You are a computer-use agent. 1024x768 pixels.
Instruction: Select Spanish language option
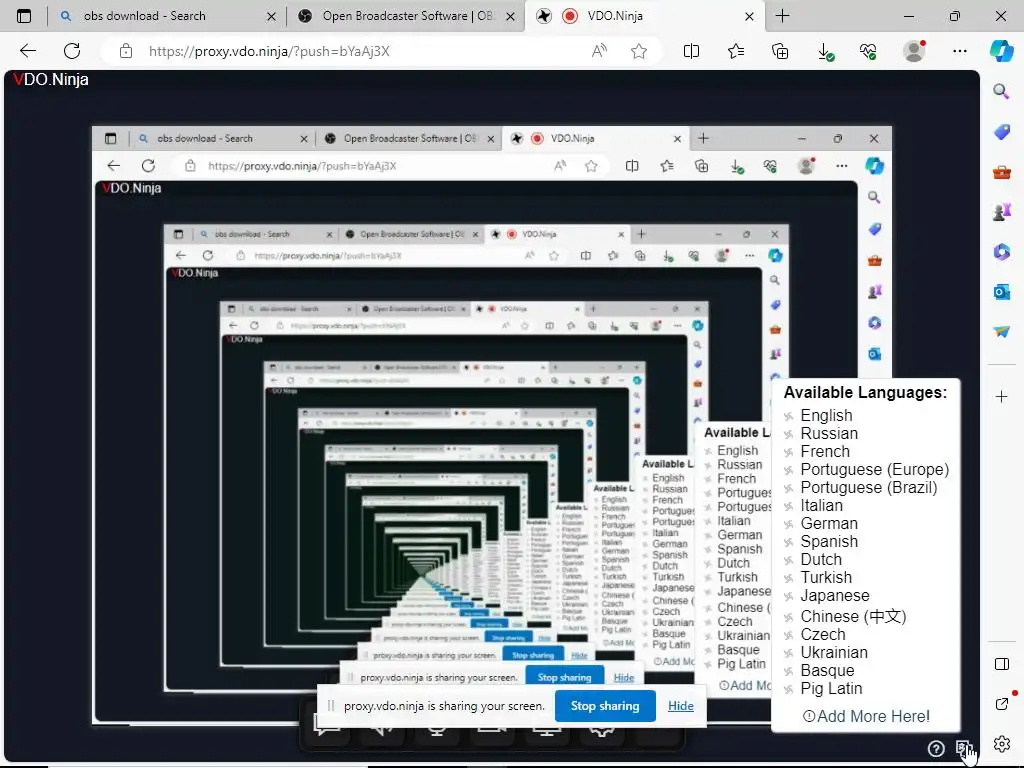[829, 541]
